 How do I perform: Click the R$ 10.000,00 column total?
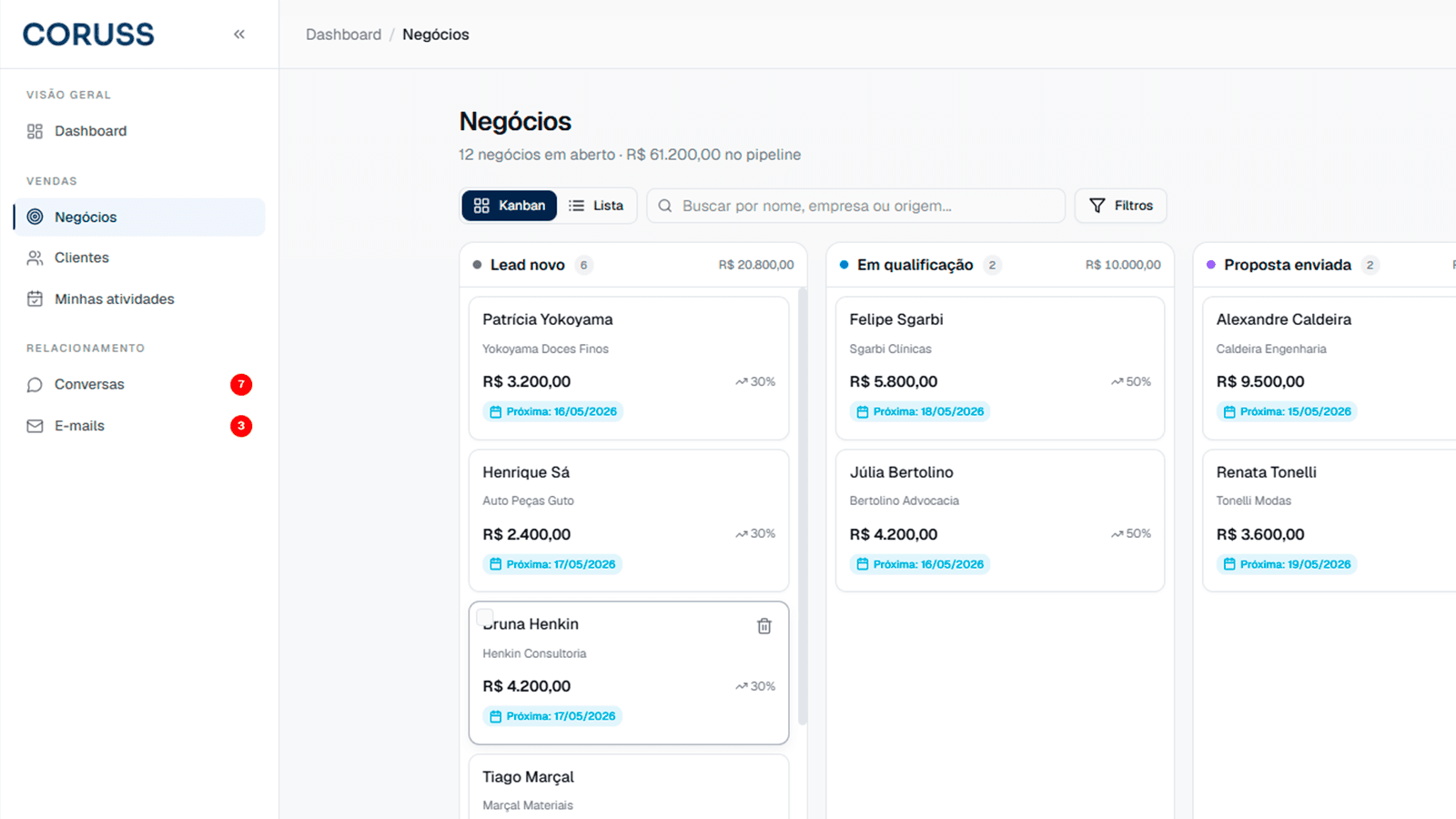pos(1123,265)
